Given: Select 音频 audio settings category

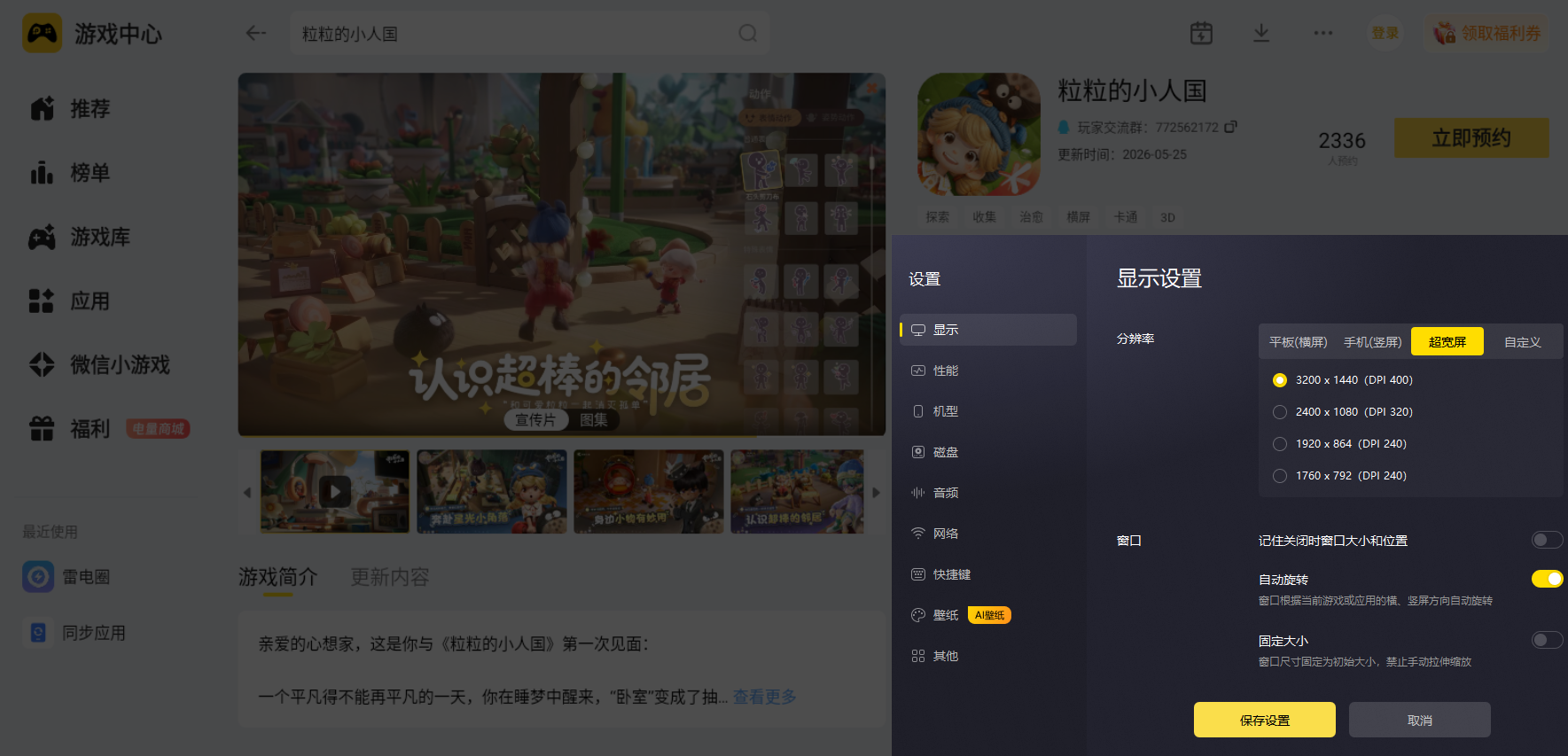Looking at the screenshot, I should click(x=988, y=493).
